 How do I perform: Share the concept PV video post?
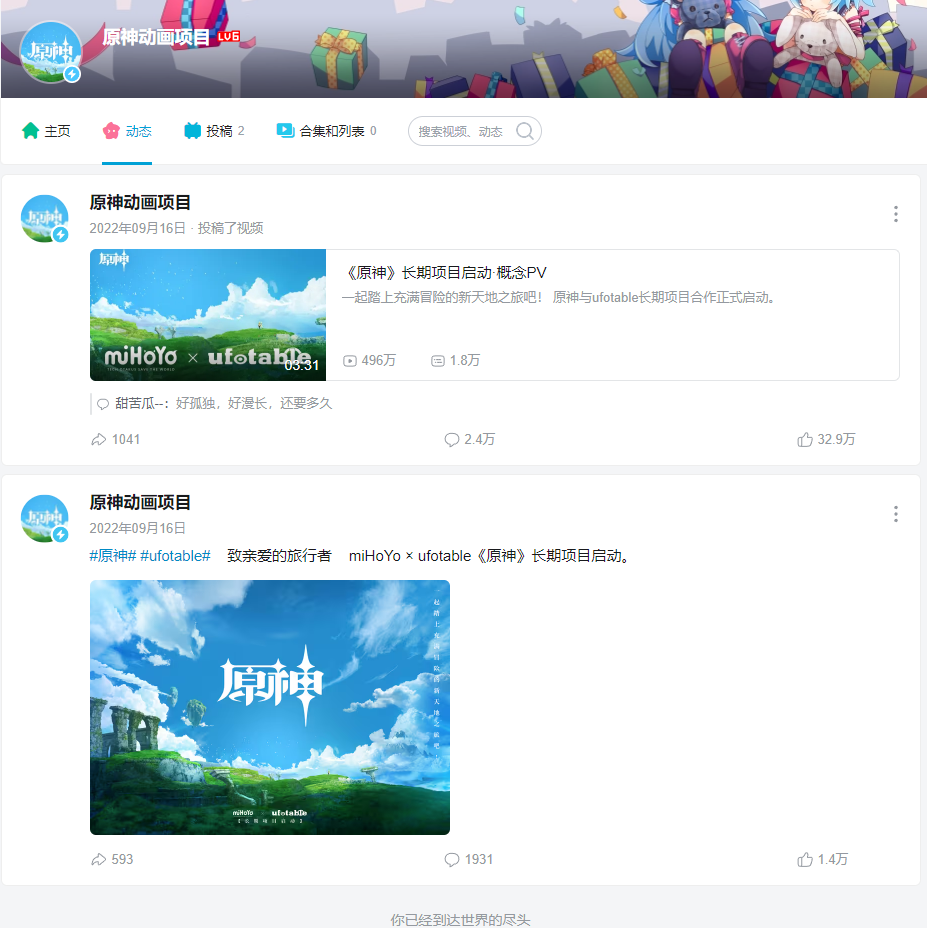click(x=114, y=439)
